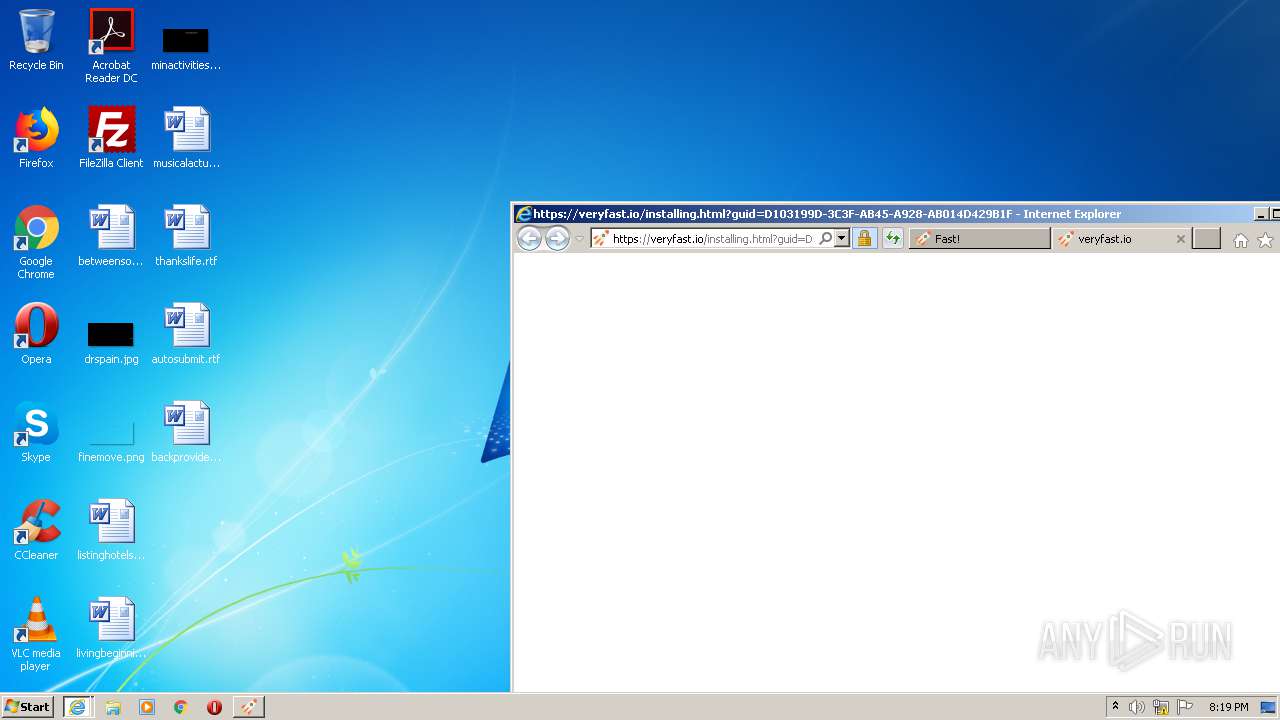Open the network tray icon
This screenshot has width=1280, height=720.
coord(1161,707)
